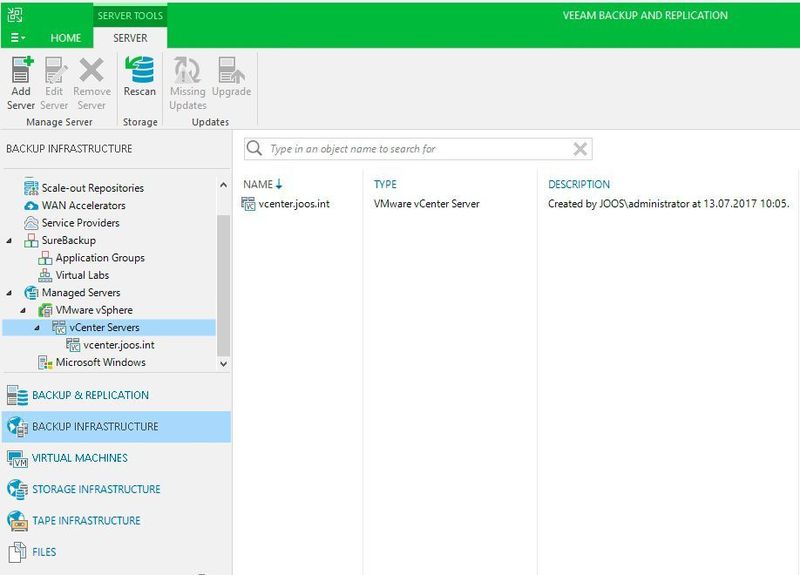Click the tree scrollbar down arrow
800x575 pixels.
(x=223, y=364)
